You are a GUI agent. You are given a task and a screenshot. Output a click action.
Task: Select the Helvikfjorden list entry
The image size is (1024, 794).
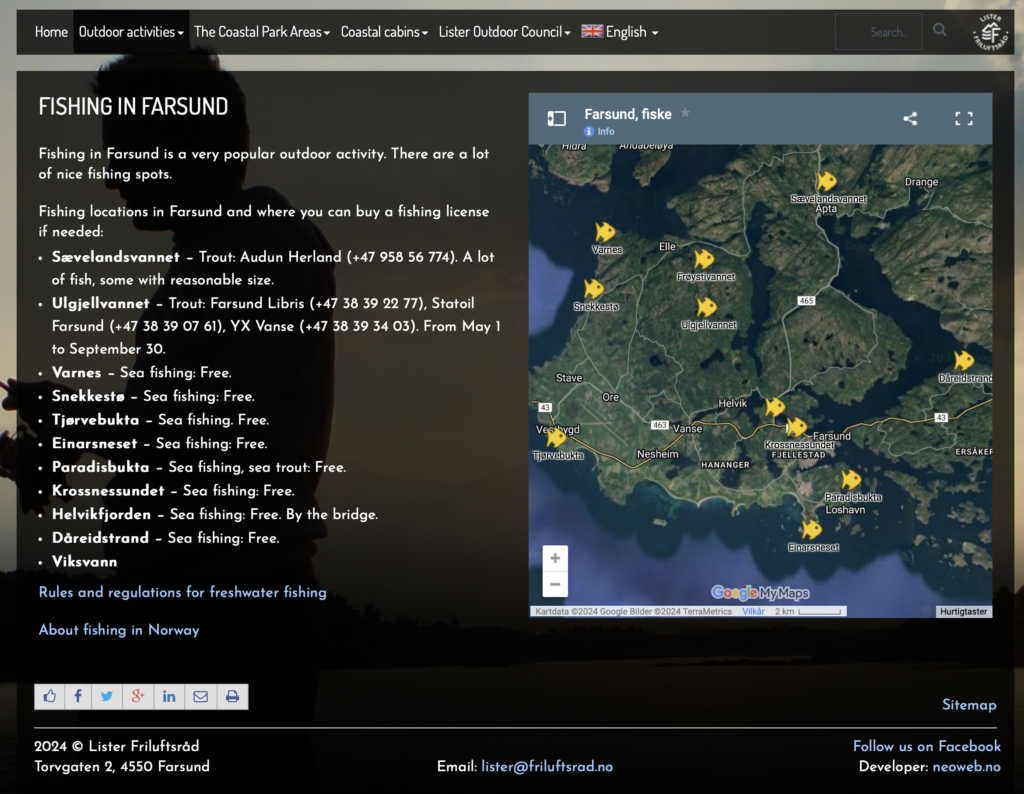coord(215,515)
